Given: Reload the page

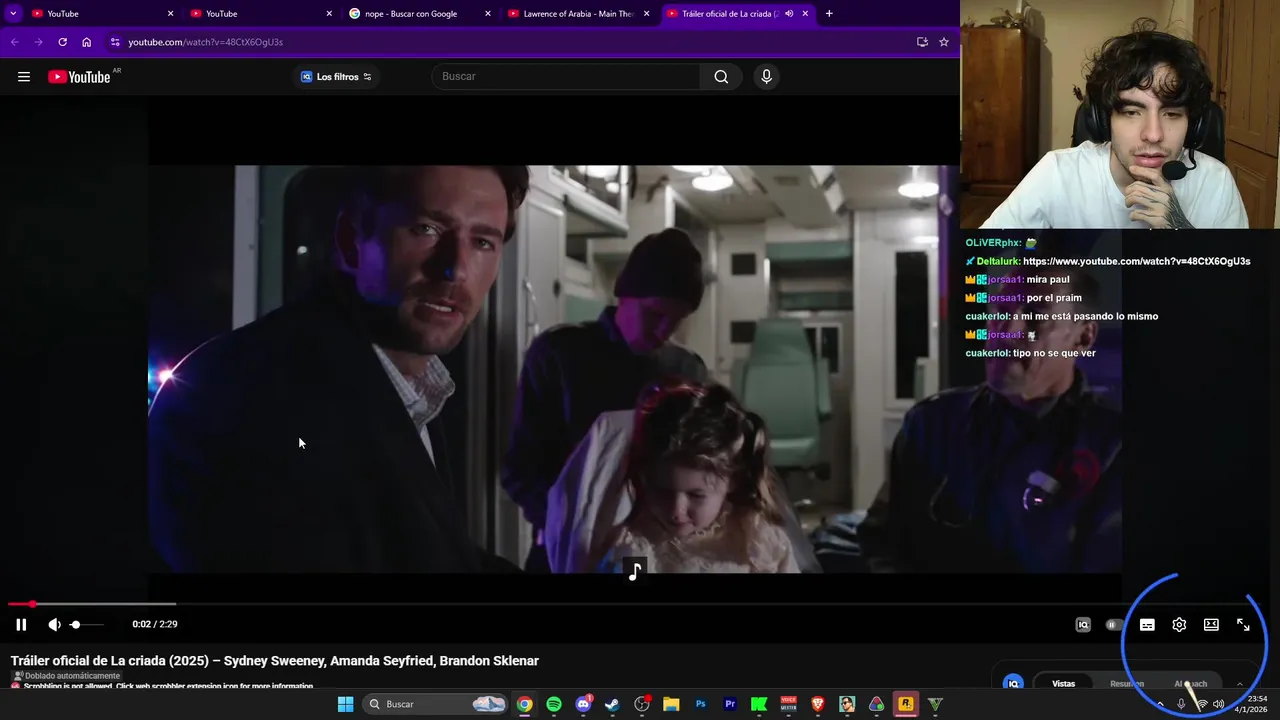Looking at the screenshot, I should tap(62, 42).
